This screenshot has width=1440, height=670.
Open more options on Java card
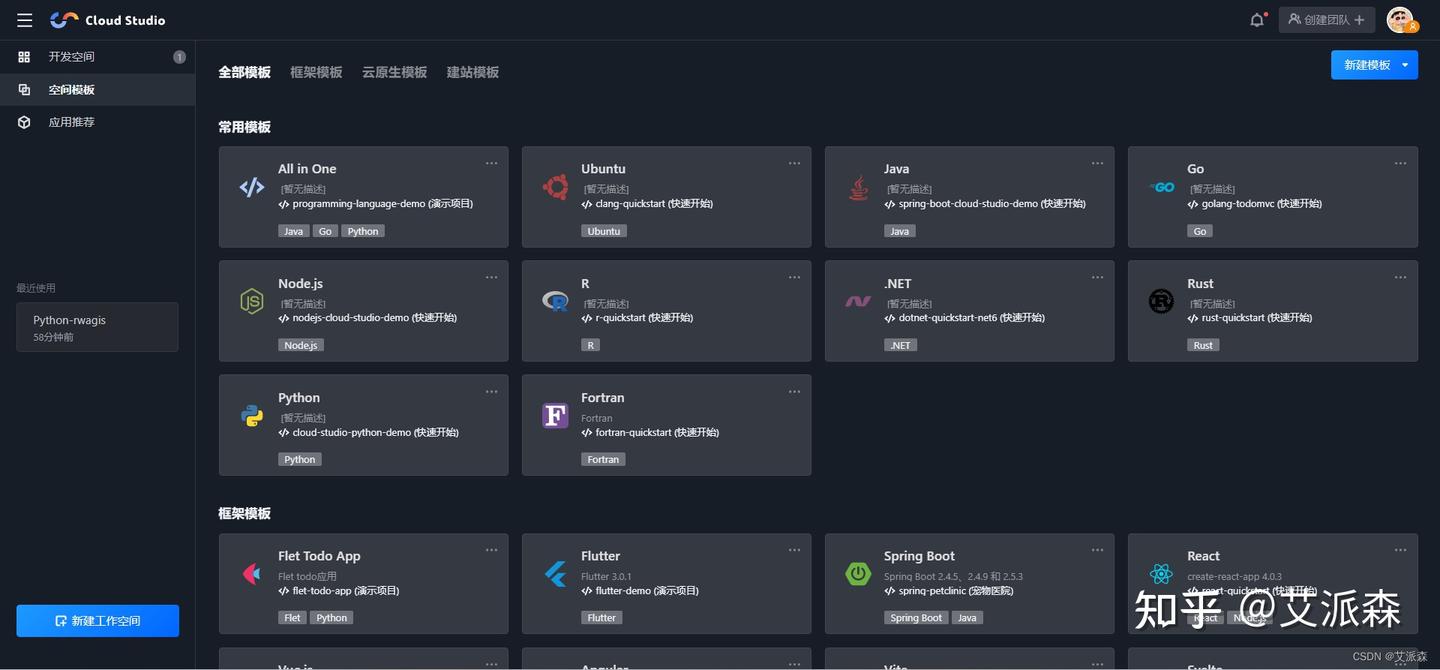[1097, 163]
